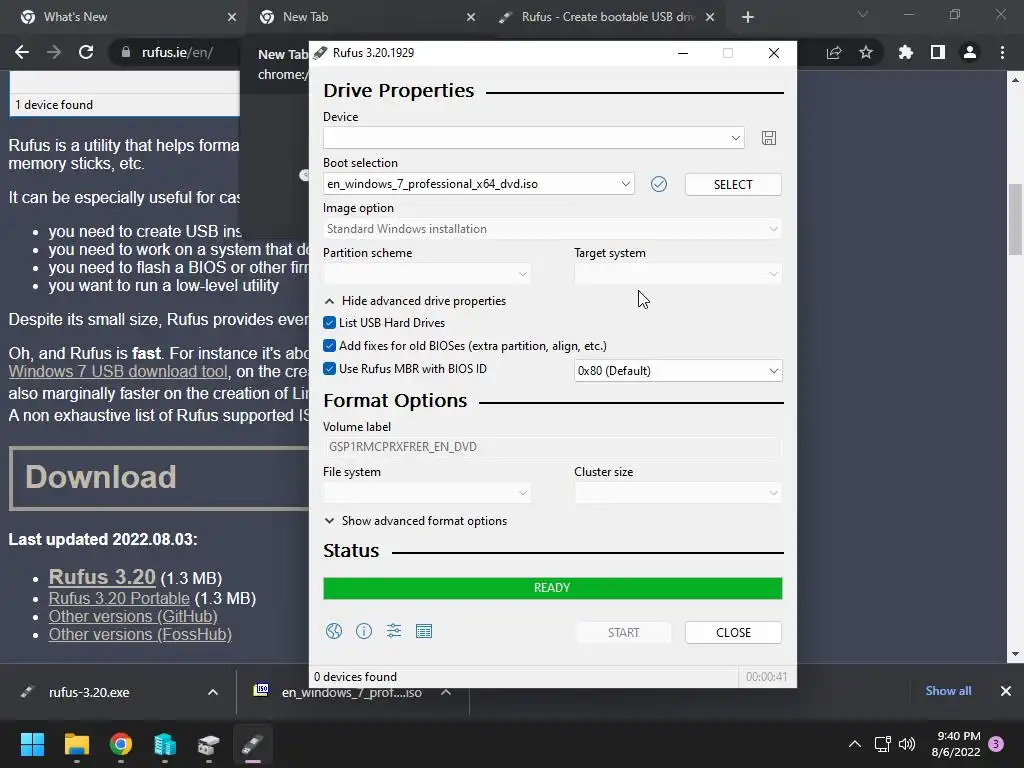Open a new Chrome tab with plus
Viewport: 1024px width, 768px height.
(748, 17)
